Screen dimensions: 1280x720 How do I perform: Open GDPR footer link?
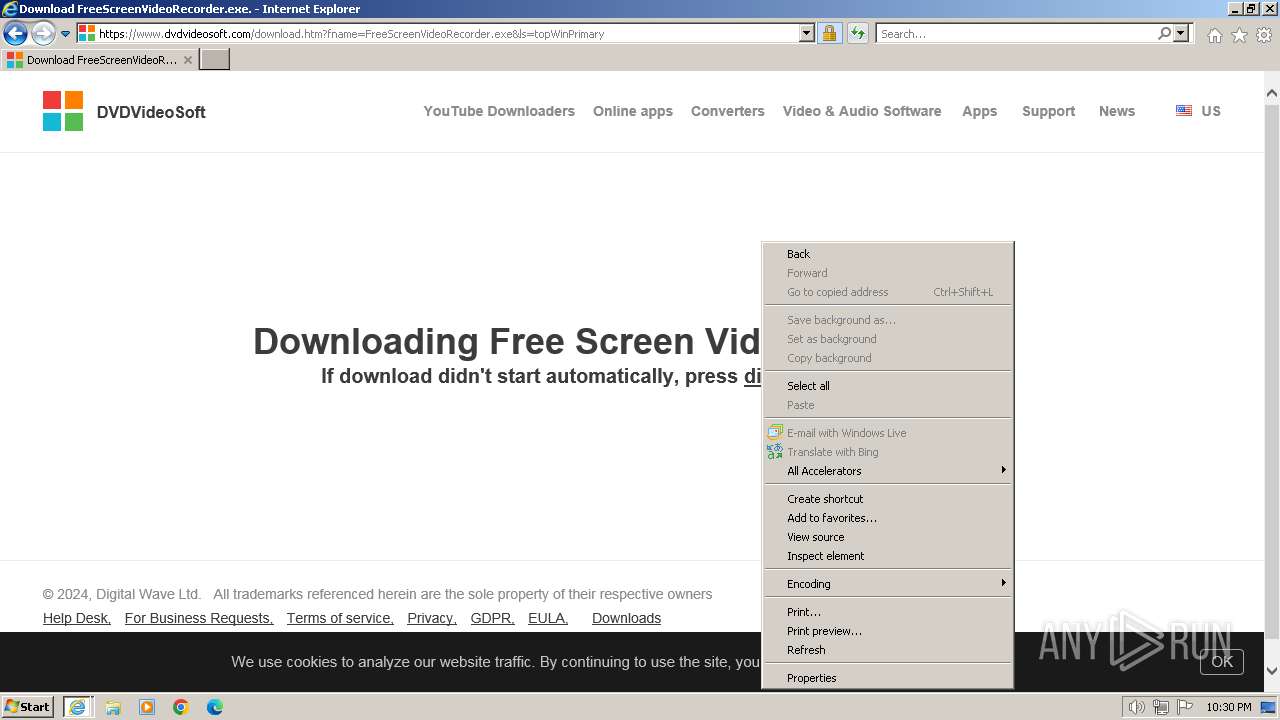click(493, 618)
